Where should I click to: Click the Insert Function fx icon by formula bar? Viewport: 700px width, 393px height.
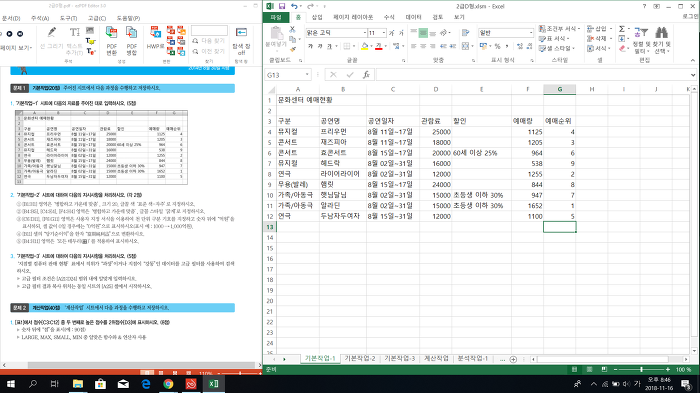(366, 75)
